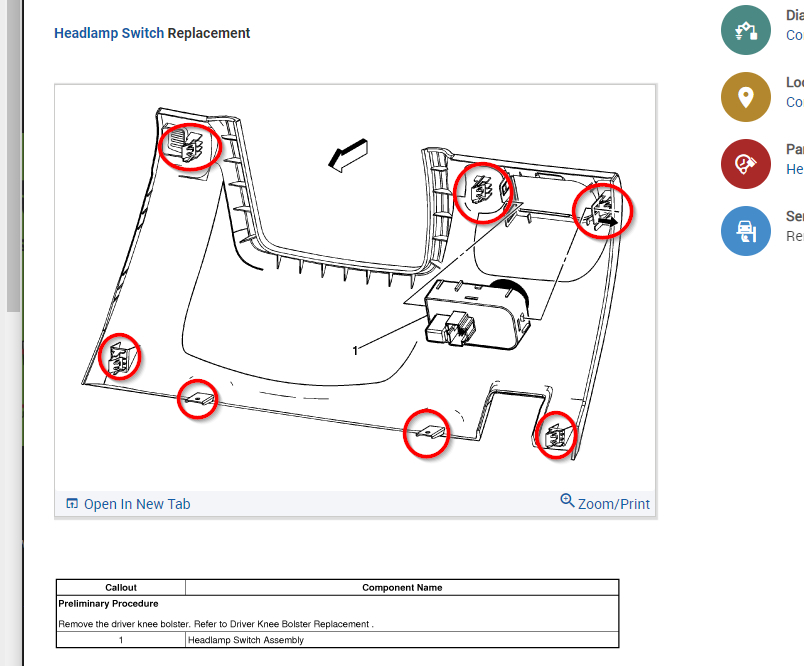Click the truncated 'He' link beside parts icon
This screenshot has width=804, height=666.
click(795, 169)
